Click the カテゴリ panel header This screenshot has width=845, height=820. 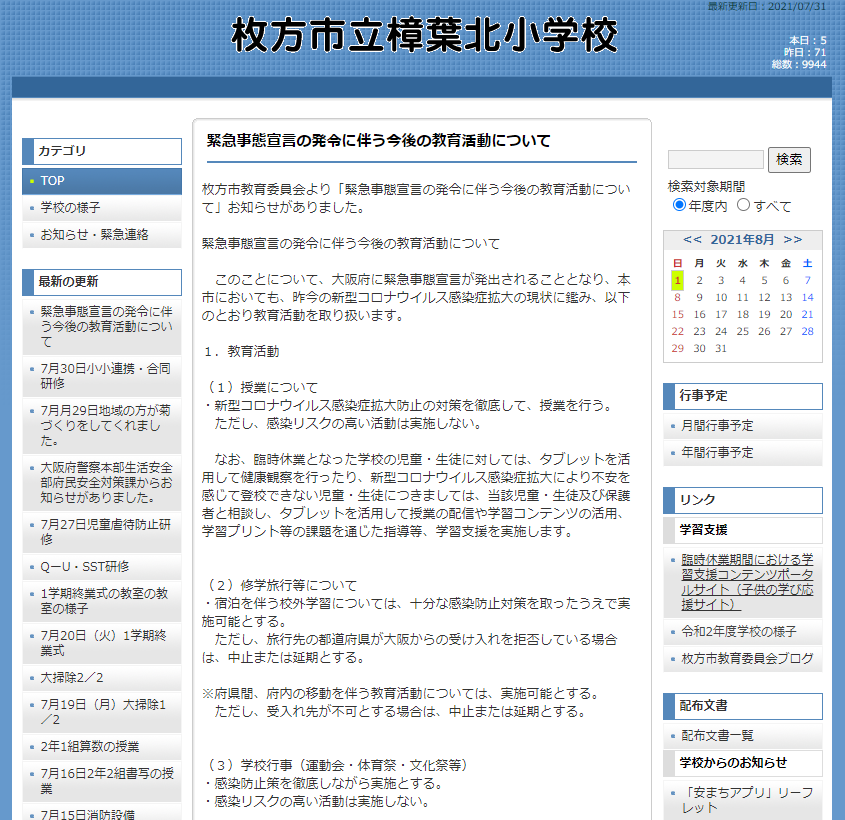[102, 151]
